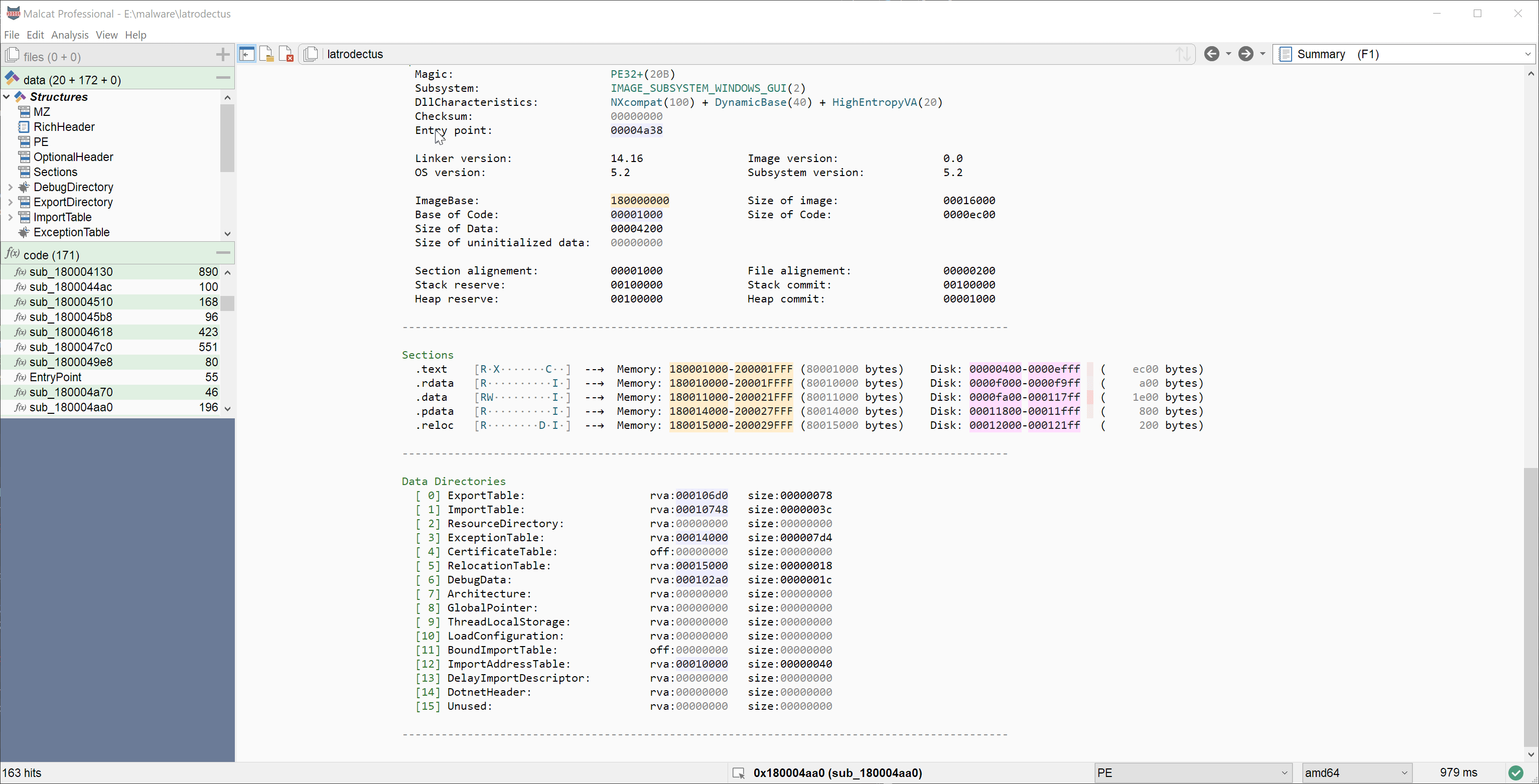This screenshot has width=1539, height=784.
Task: Collapse the code panel with minus icon
Action: (x=223, y=253)
